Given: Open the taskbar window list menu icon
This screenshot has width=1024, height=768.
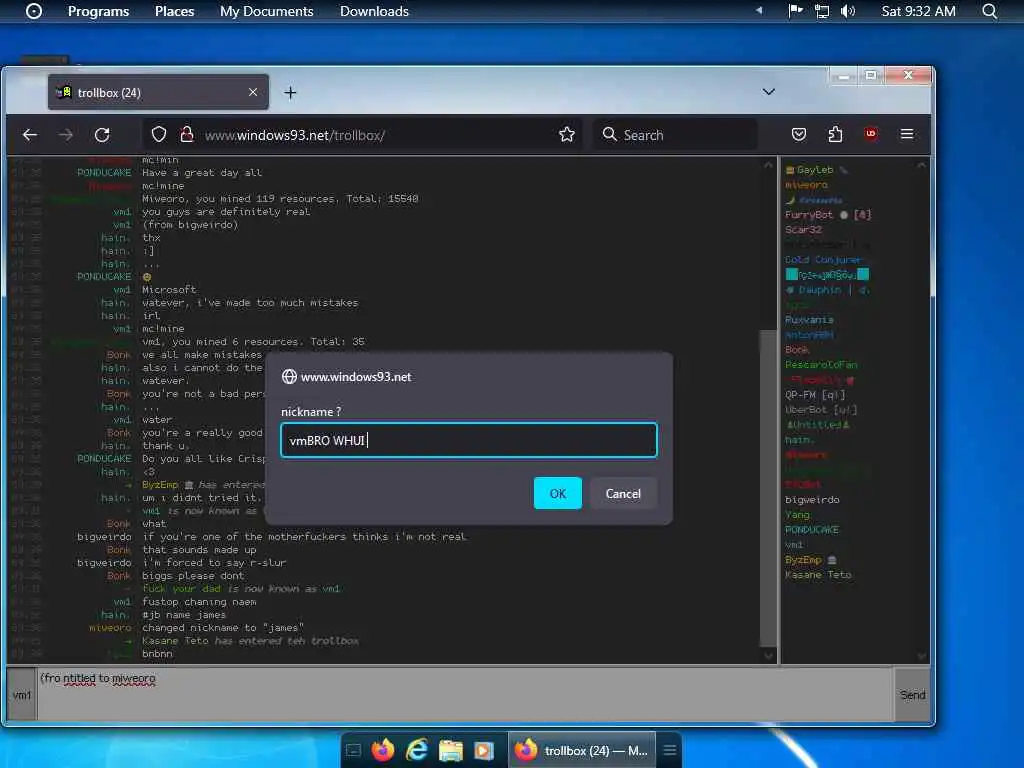Looking at the screenshot, I should coord(669,750).
